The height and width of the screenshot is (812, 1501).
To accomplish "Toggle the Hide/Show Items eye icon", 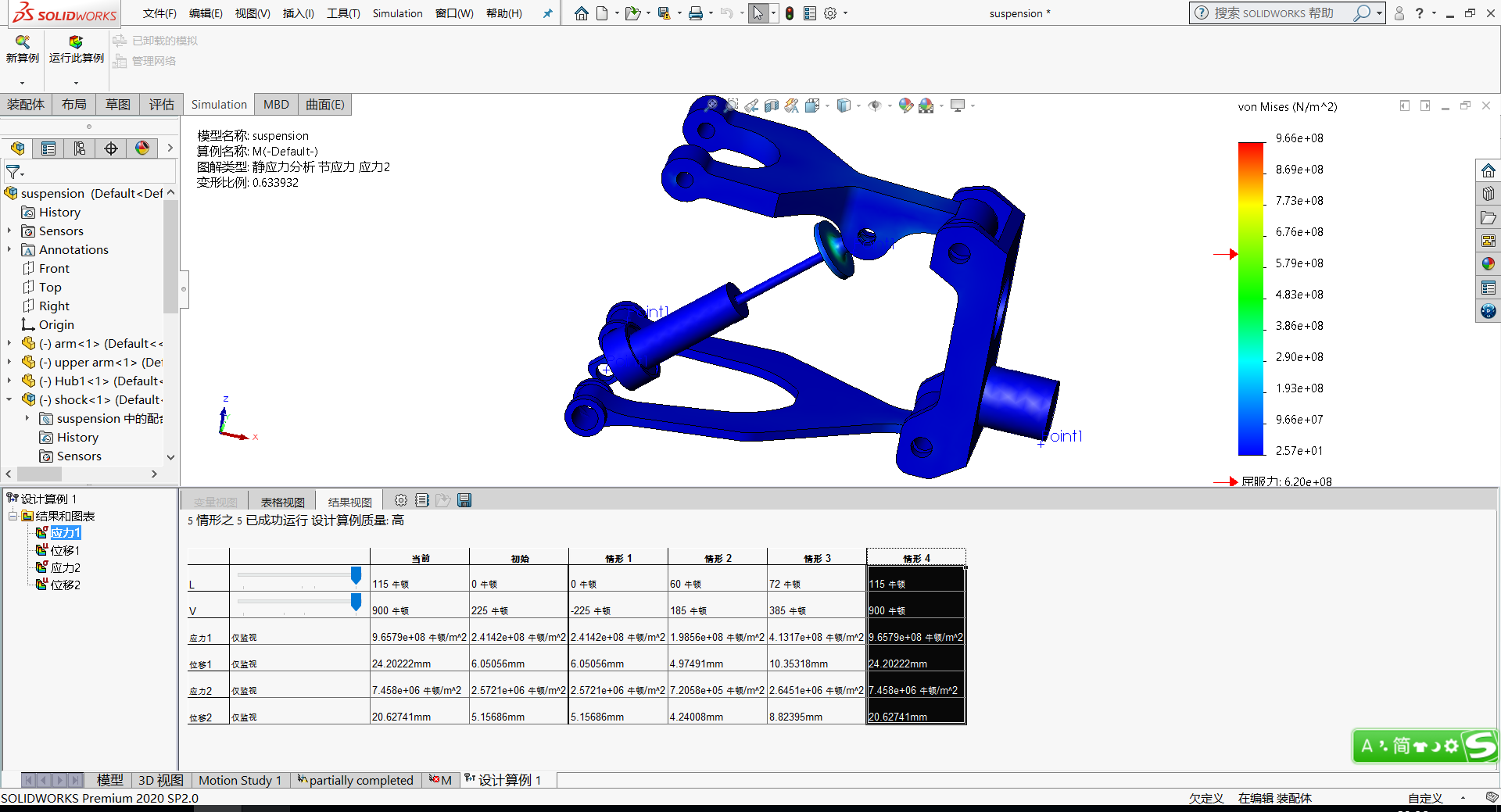I will [x=875, y=106].
